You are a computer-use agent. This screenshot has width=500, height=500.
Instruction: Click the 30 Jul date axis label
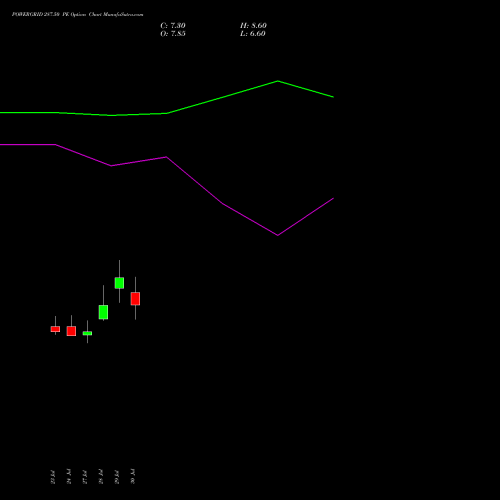[x=133, y=477]
